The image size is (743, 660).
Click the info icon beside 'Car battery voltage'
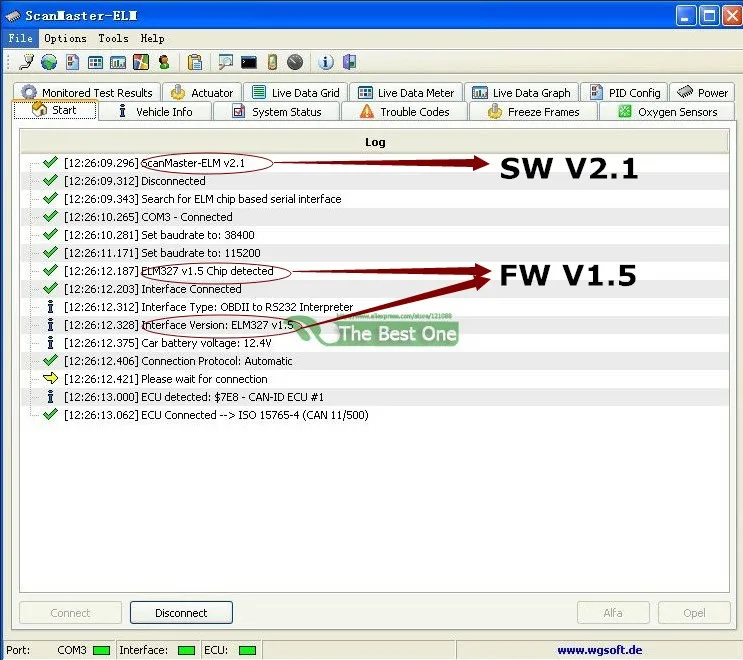(x=50, y=343)
